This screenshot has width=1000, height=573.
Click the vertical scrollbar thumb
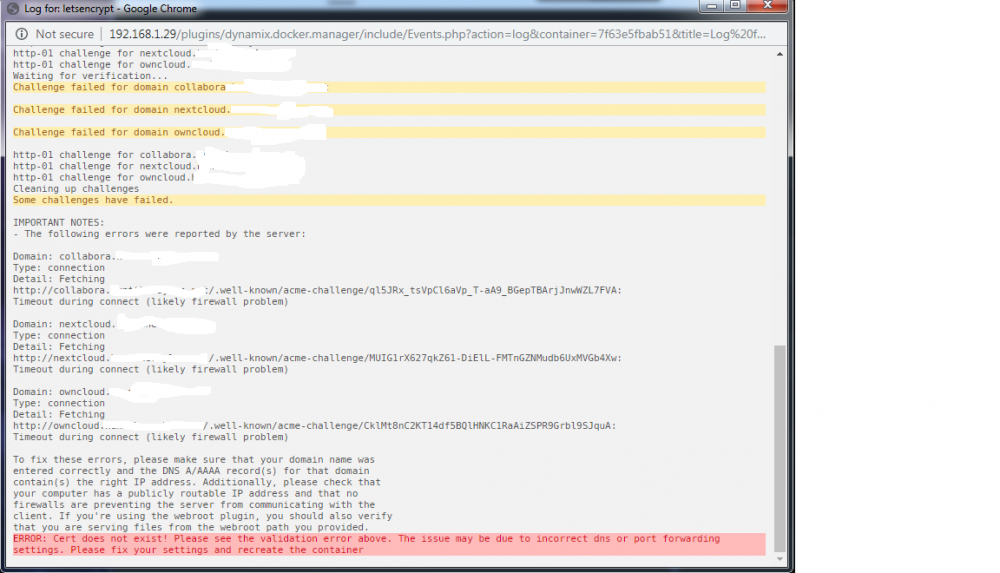point(779,449)
